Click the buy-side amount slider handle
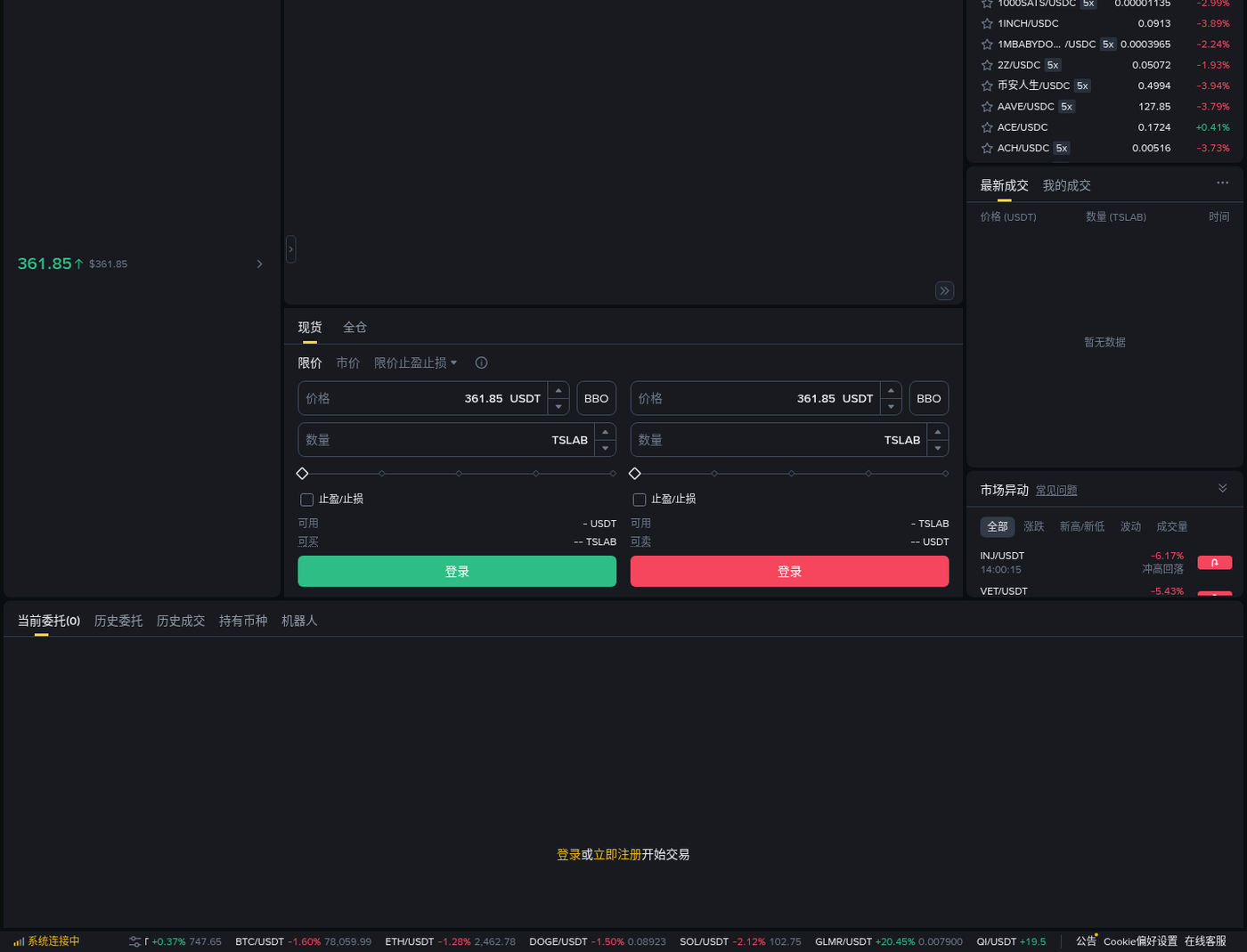Screen dimensions: 1247x952 (303, 474)
